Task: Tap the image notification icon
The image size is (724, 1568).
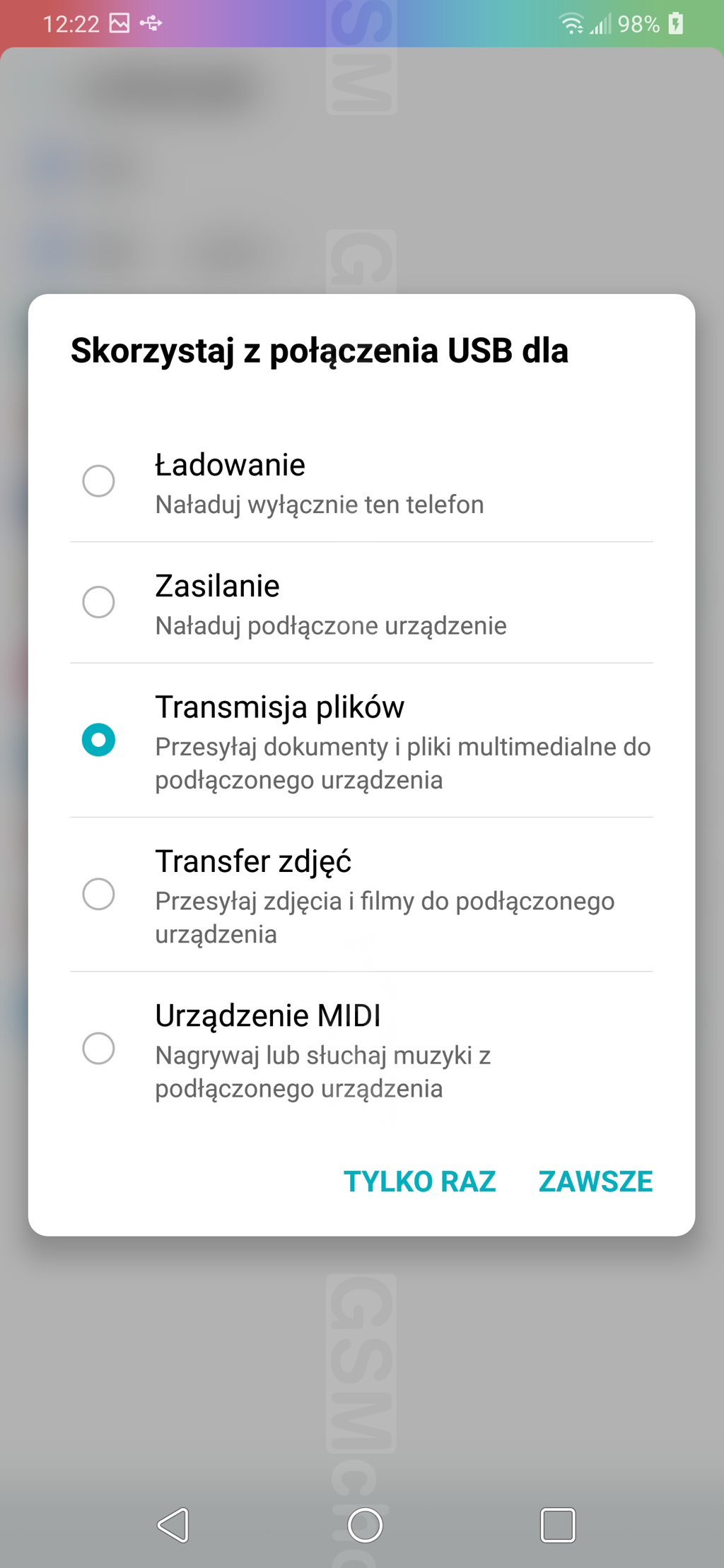Action: pyautogui.click(x=119, y=24)
